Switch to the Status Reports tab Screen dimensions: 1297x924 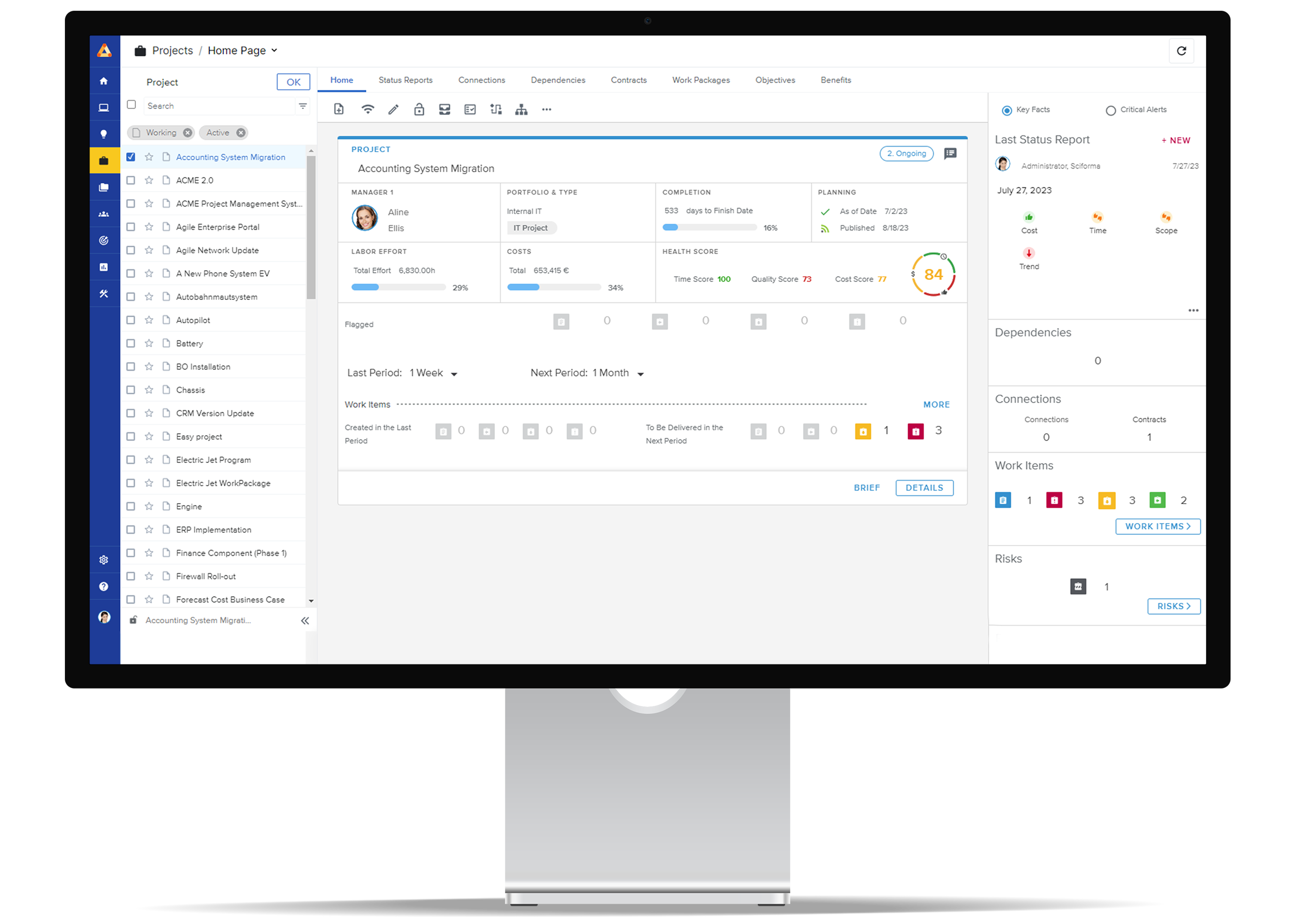coord(406,80)
